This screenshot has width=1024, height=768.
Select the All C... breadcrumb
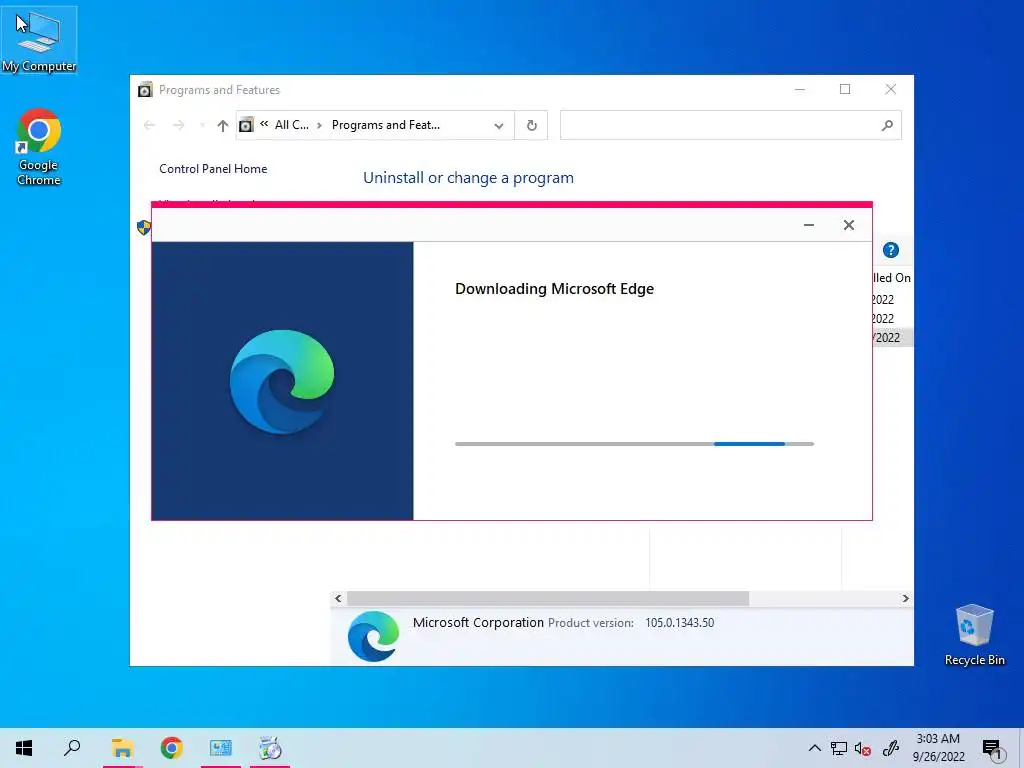291,125
